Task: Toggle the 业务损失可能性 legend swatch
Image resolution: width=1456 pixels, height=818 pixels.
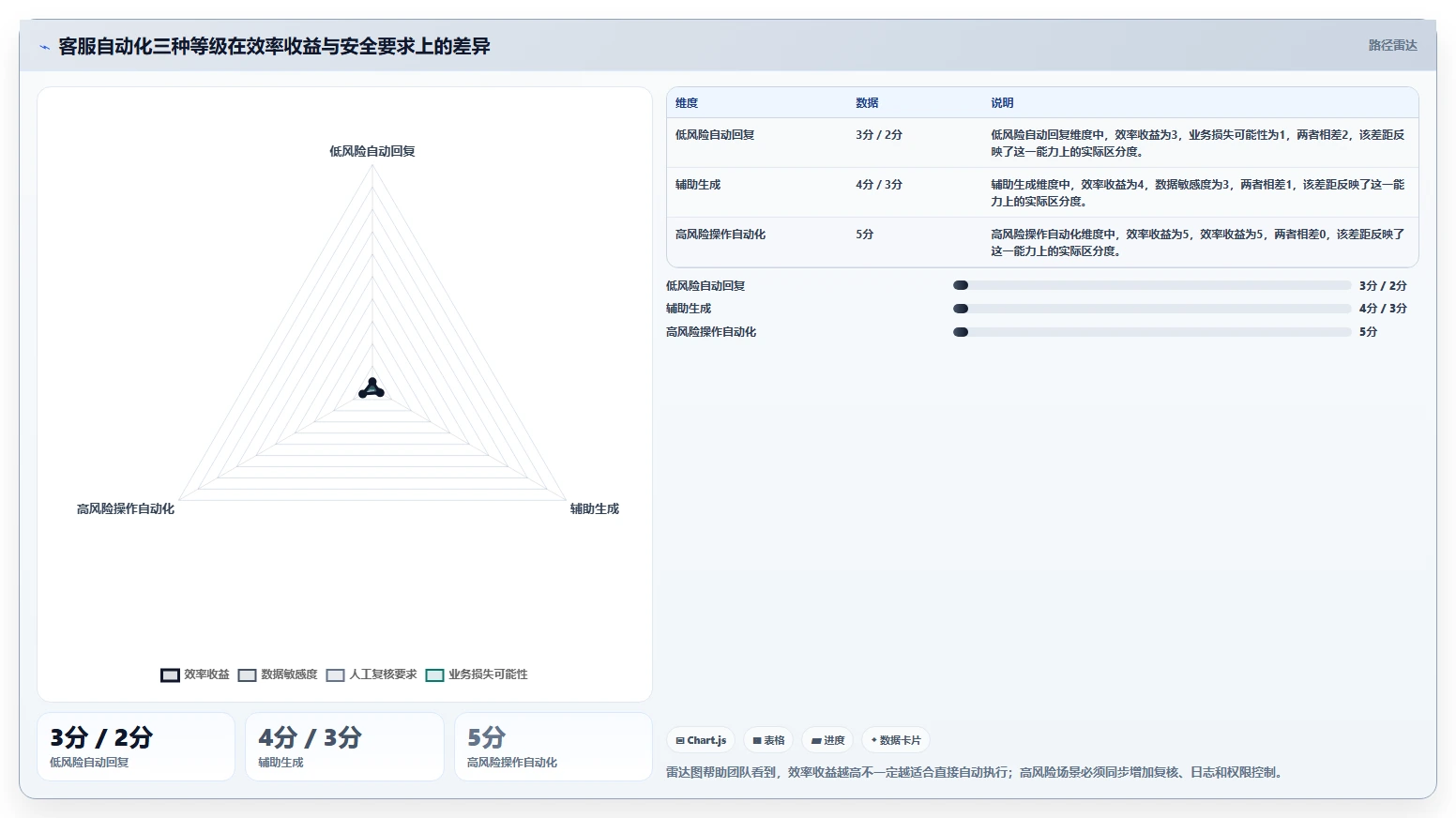Action: [x=434, y=675]
